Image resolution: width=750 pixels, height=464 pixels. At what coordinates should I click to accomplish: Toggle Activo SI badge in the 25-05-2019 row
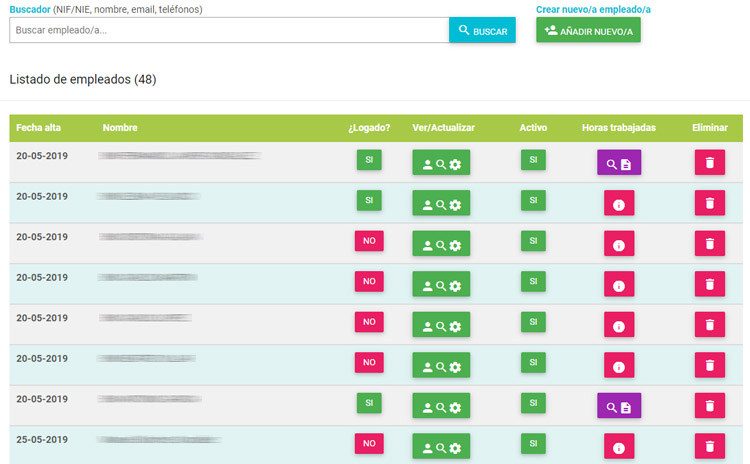pyautogui.click(x=533, y=443)
